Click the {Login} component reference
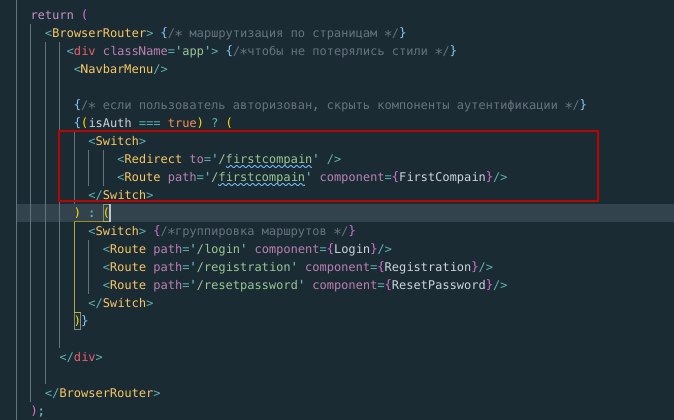The width and height of the screenshot is (674, 420). click(x=352, y=249)
